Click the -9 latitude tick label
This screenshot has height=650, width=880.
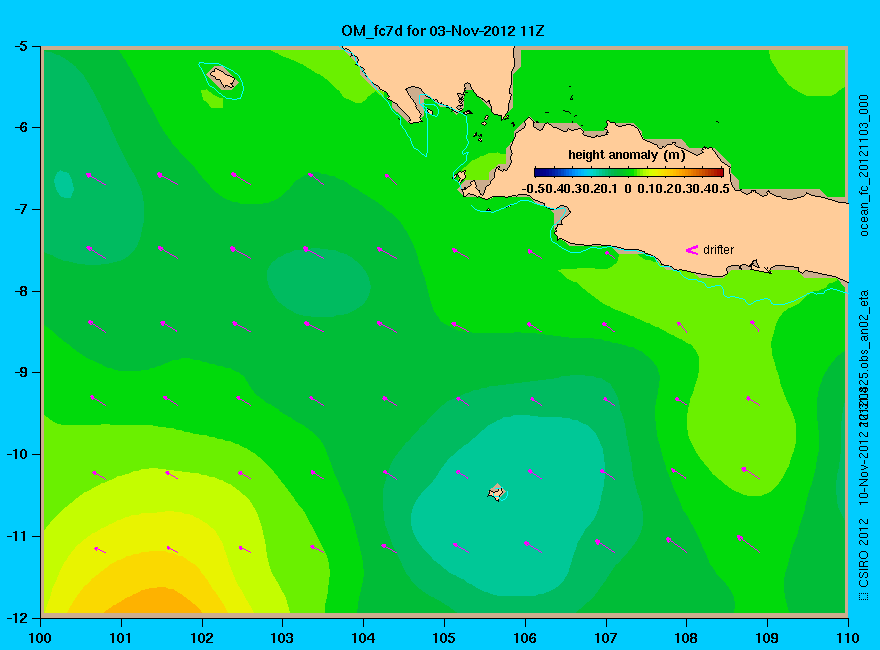point(21,373)
